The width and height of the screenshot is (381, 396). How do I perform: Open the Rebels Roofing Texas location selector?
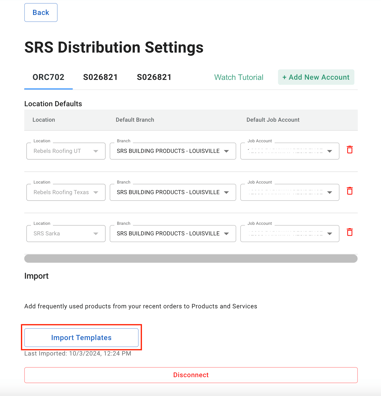point(66,192)
